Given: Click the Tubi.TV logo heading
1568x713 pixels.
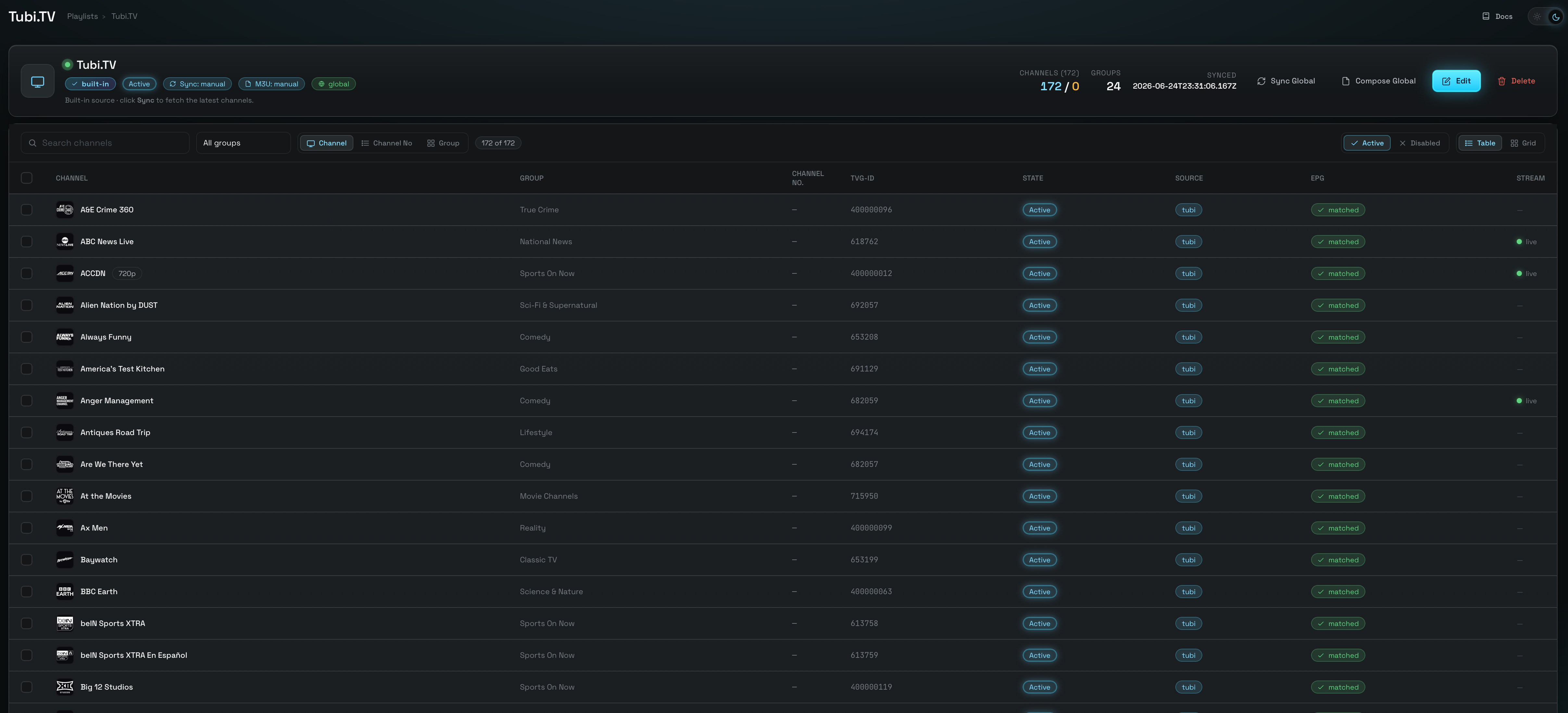Looking at the screenshot, I should tap(32, 17).
